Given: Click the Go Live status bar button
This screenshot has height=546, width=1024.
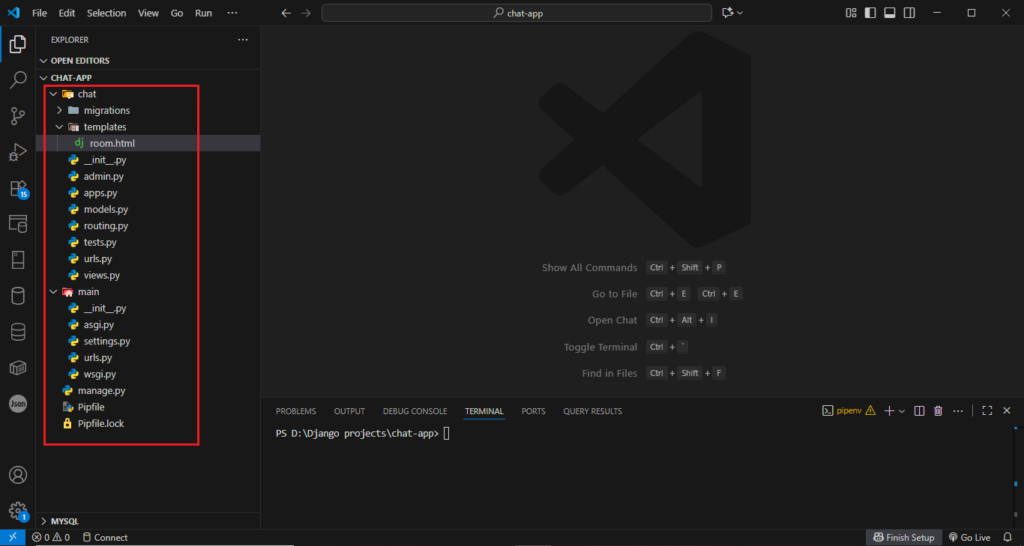Looking at the screenshot, I should click(x=969, y=538).
